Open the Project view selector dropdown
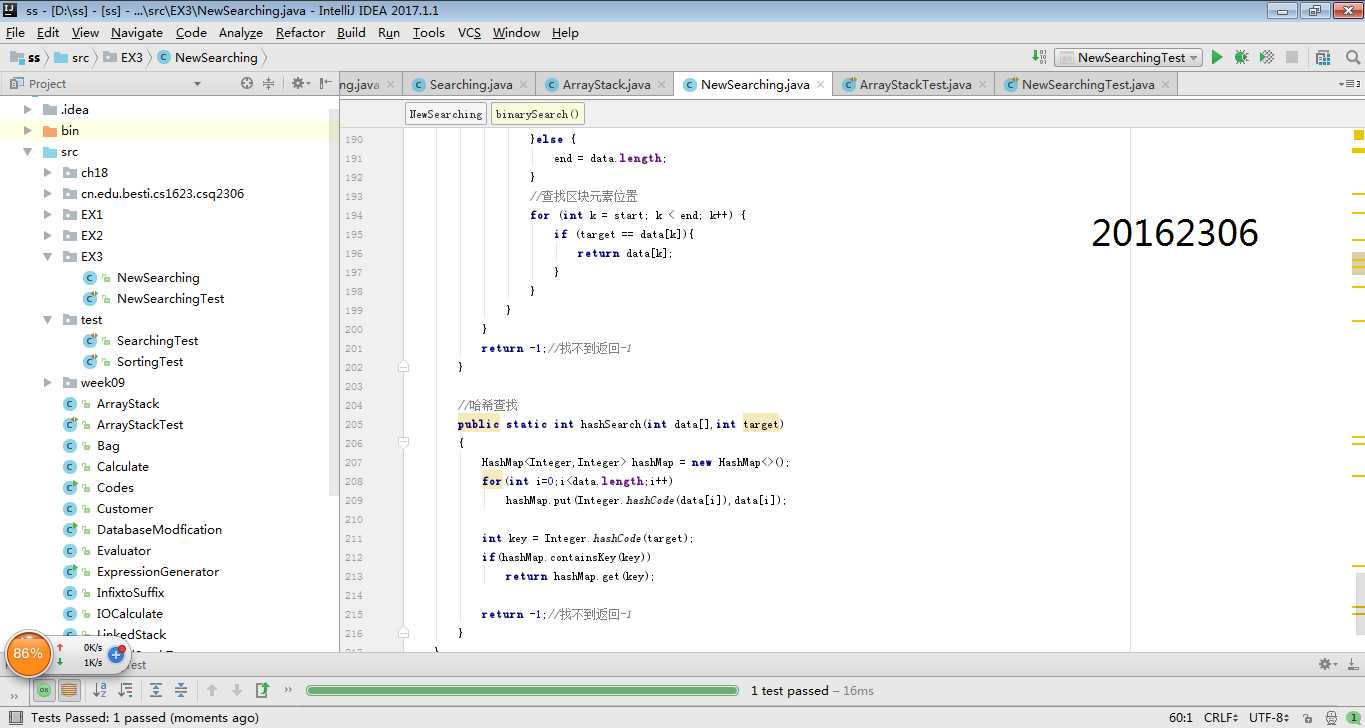The image size is (1365, 728). 197,84
